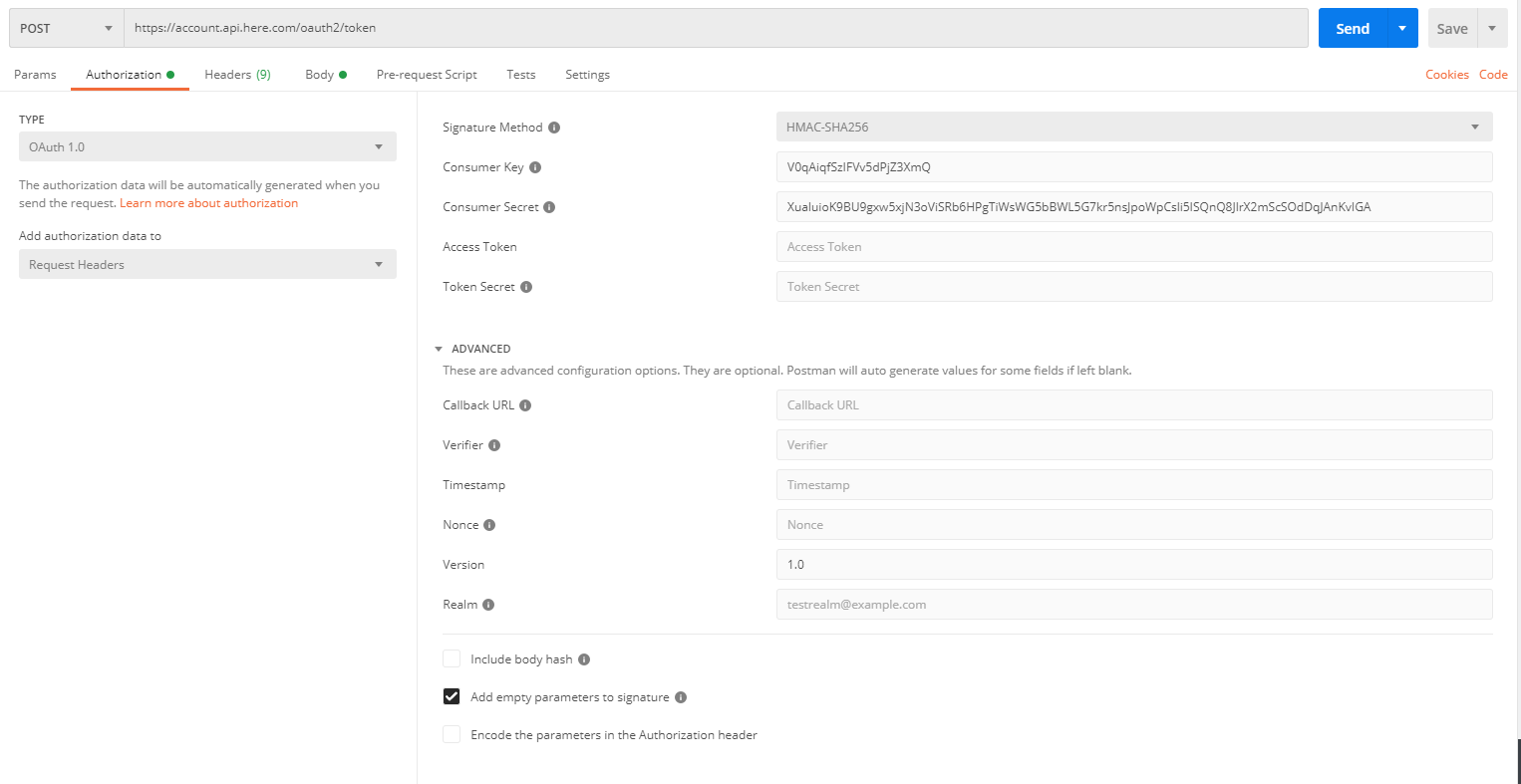Click info icon beside Nonce label

coord(489,525)
